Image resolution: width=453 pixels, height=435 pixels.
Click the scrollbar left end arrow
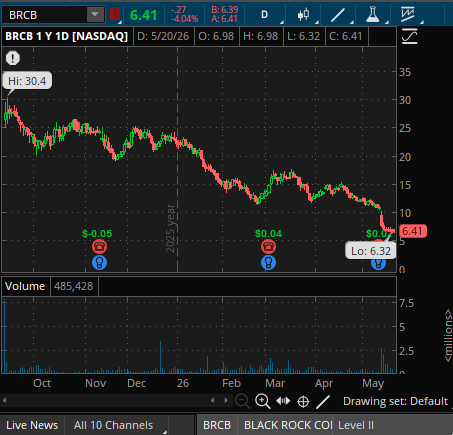coord(4,400)
